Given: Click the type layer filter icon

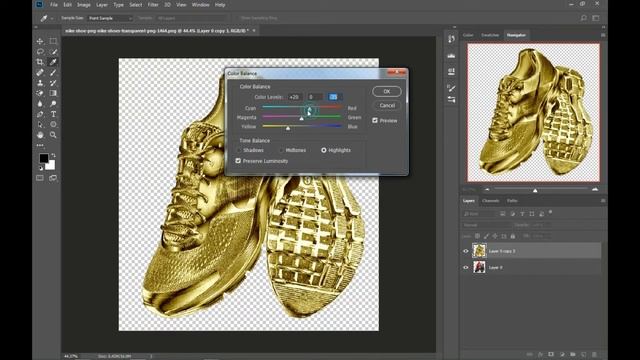Looking at the screenshot, I should [522, 213].
